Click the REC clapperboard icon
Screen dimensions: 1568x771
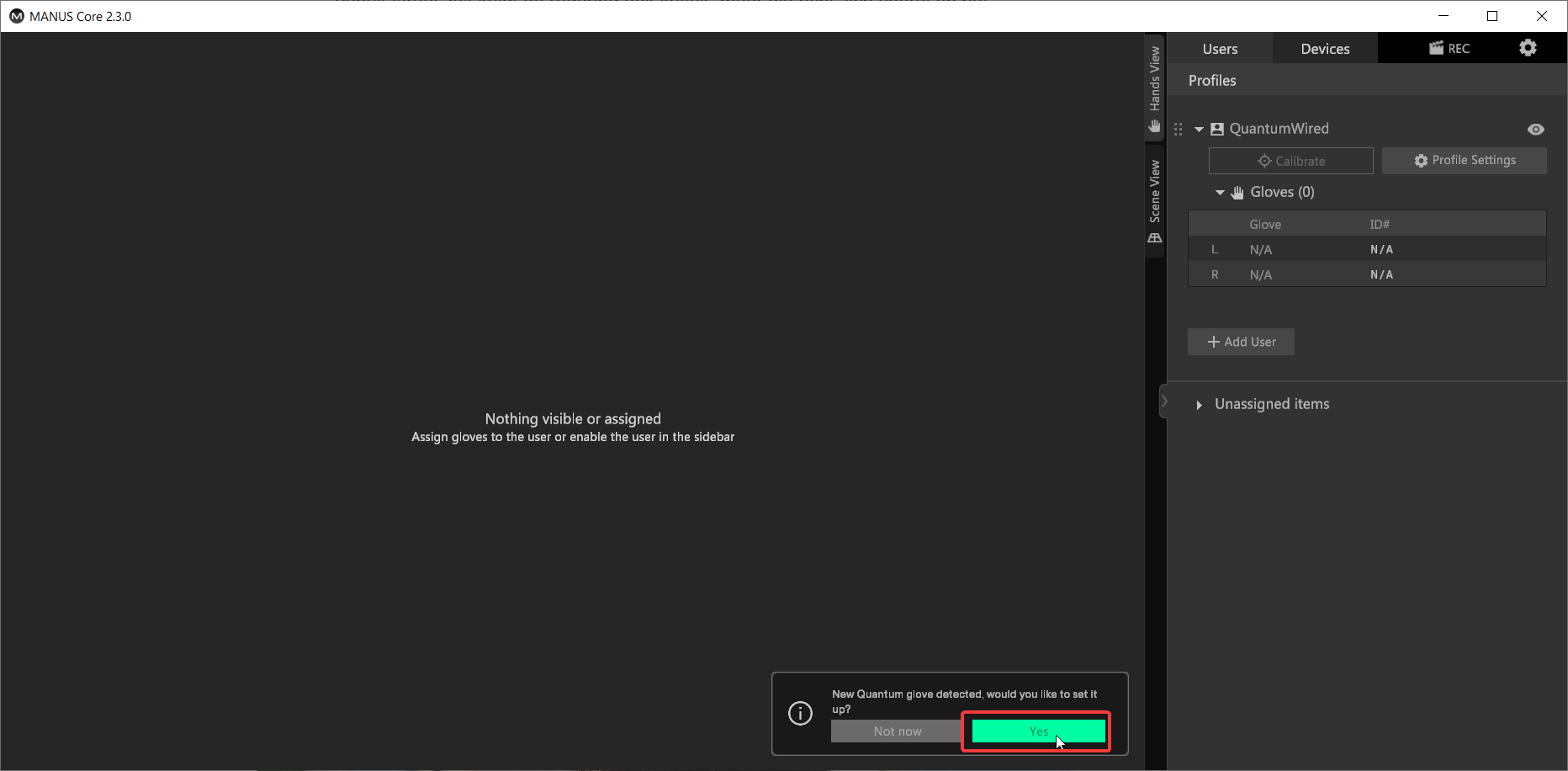[1436, 48]
